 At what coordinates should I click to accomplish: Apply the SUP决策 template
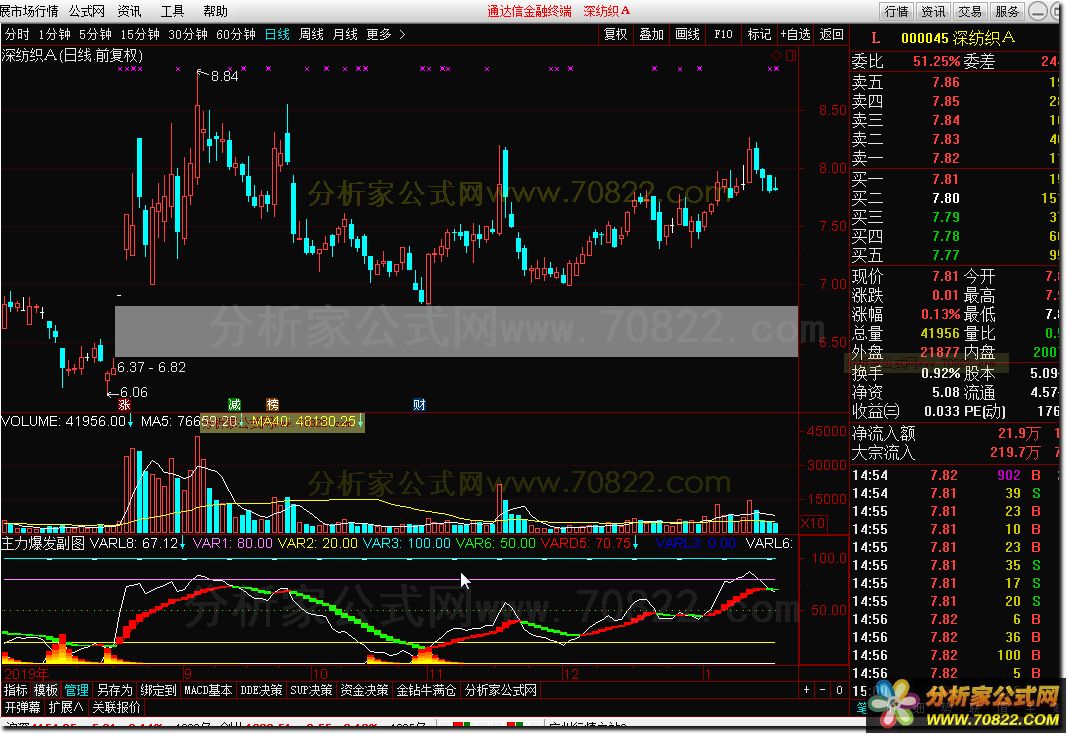pyautogui.click(x=311, y=690)
